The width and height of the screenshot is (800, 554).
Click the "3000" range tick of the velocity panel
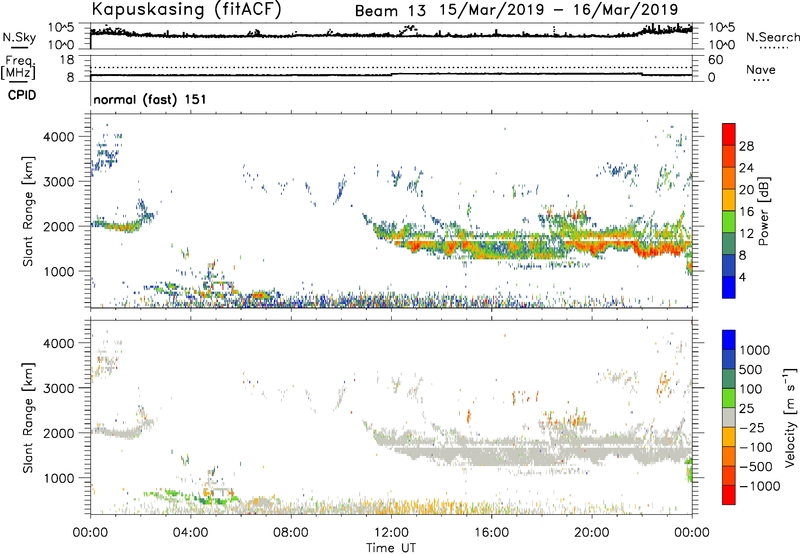click(x=59, y=388)
